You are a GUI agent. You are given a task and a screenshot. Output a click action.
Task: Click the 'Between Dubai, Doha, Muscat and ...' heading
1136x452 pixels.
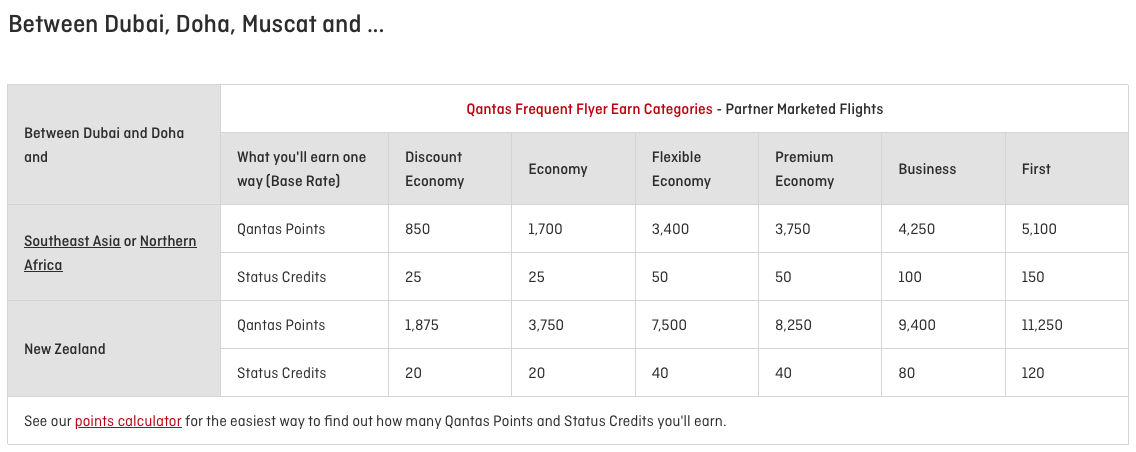point(196,25)
